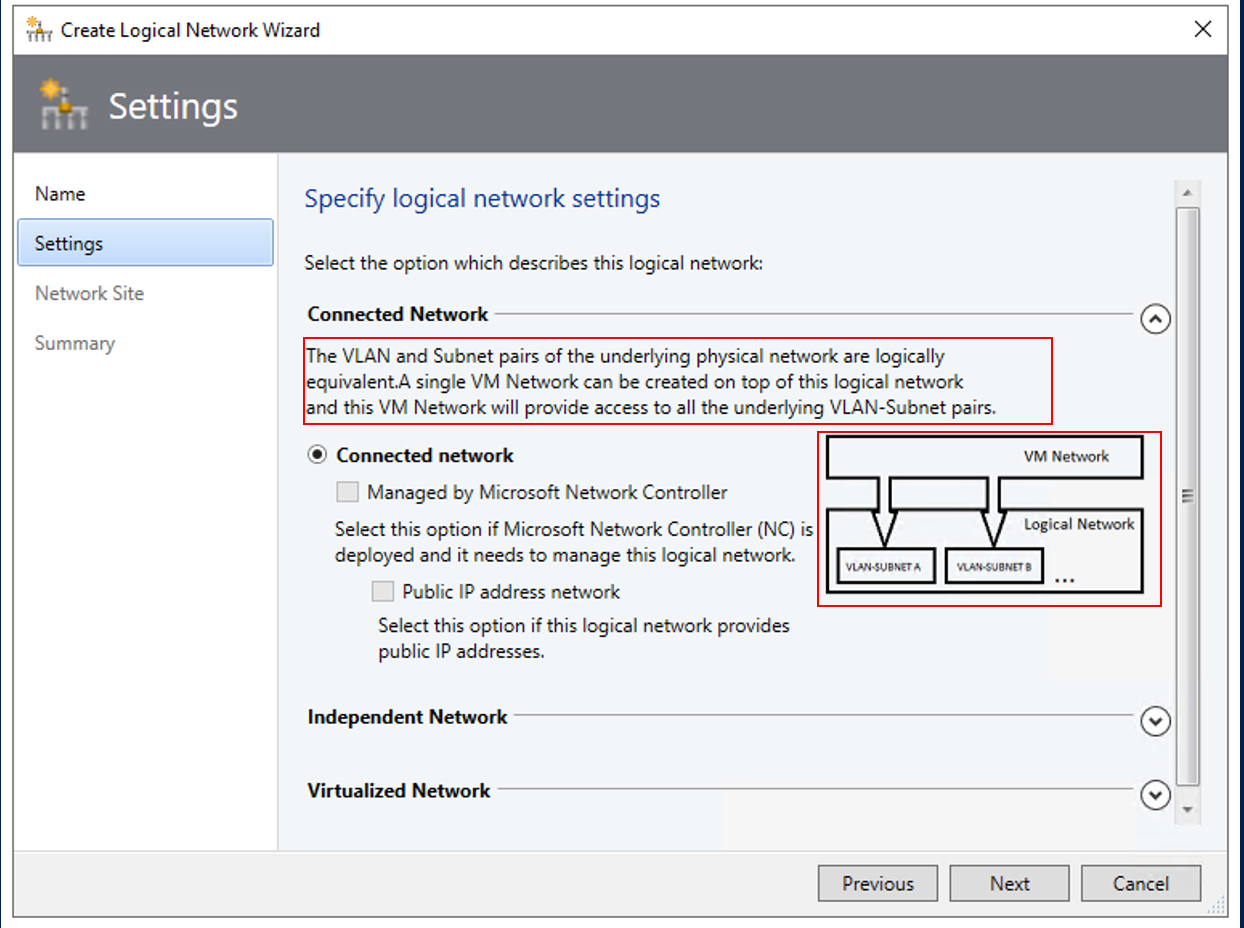Expand the Independent Network section
Image resolution: width=1244 pixels, height=928 pixels.
(x=1156, y=721)
